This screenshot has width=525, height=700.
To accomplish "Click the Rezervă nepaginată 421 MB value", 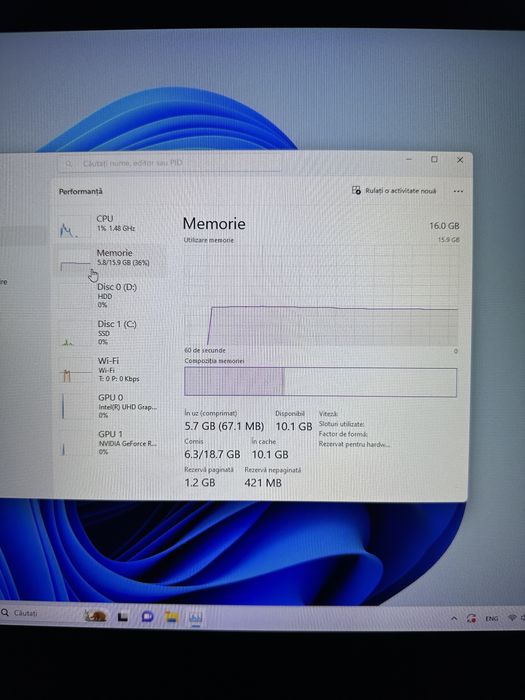I will click(x=263, y=483).
